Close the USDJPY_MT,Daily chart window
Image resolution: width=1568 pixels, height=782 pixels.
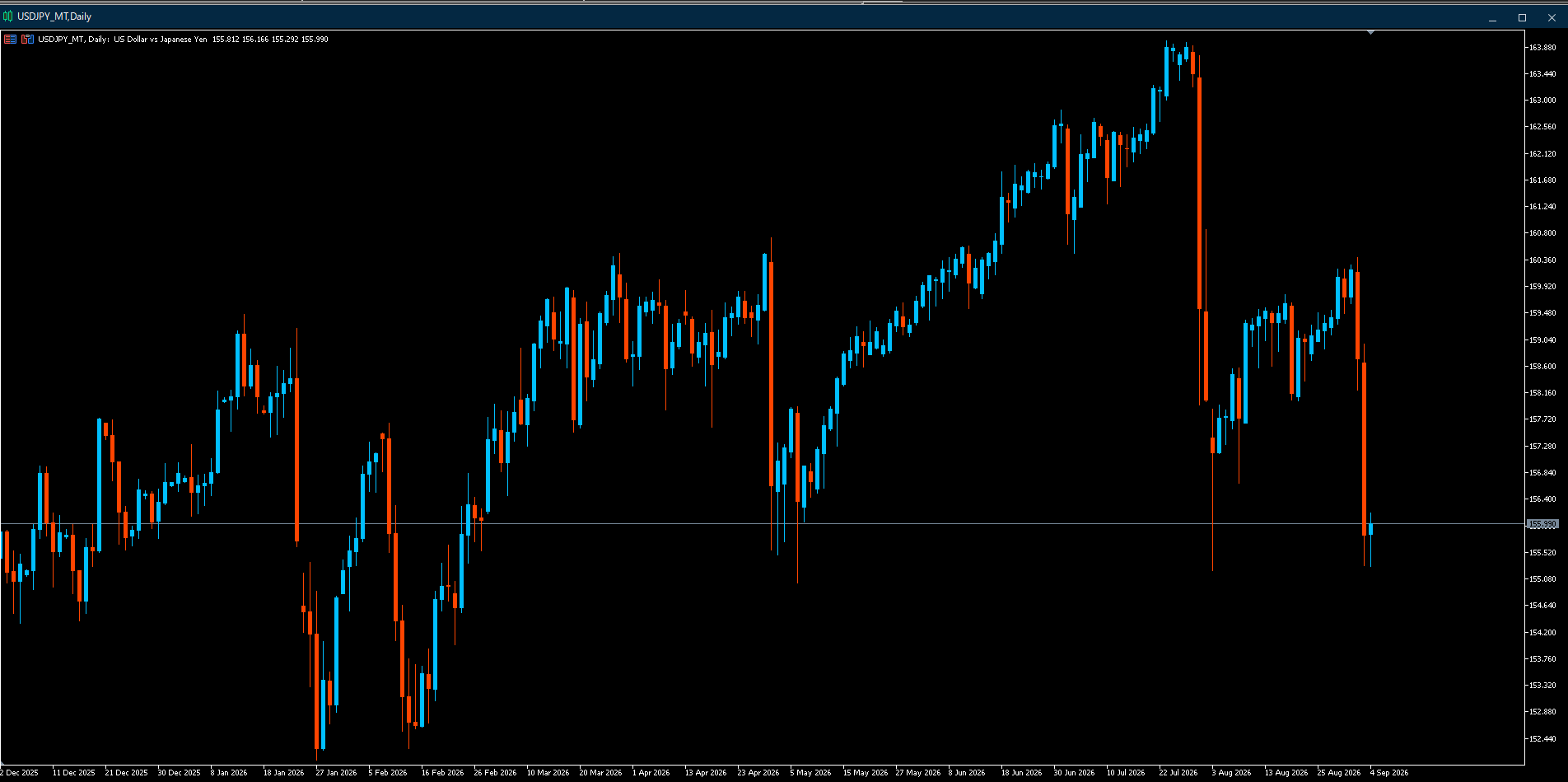(x=1552, y=17)
